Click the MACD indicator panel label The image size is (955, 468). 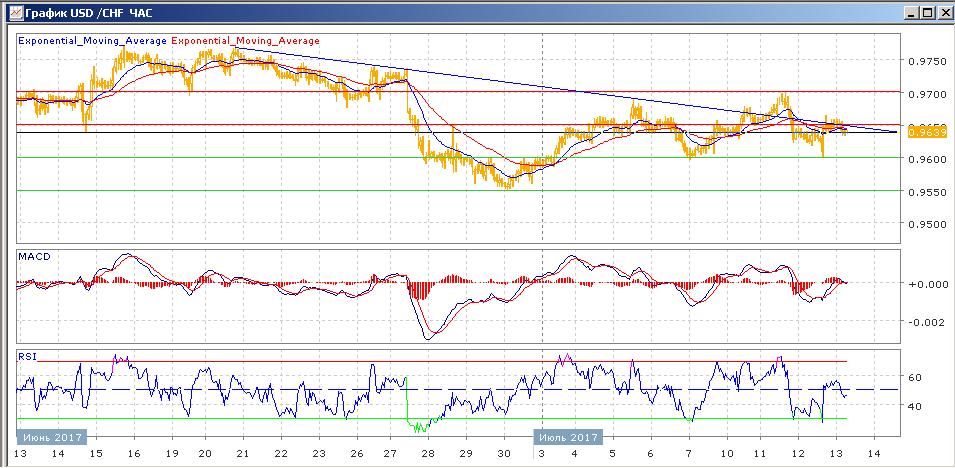tap(35, 257)
